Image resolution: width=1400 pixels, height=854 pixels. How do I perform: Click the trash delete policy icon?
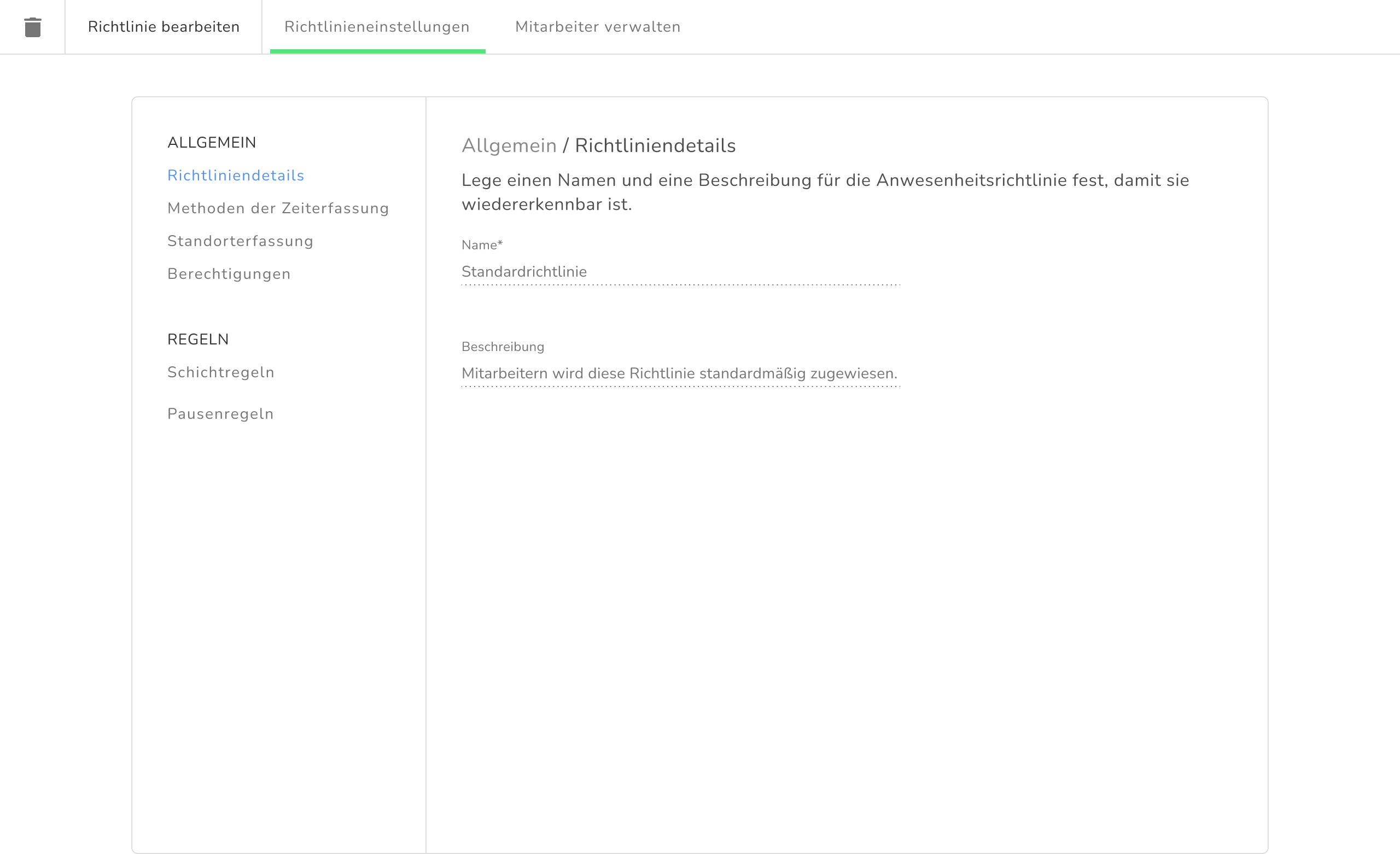32,27
